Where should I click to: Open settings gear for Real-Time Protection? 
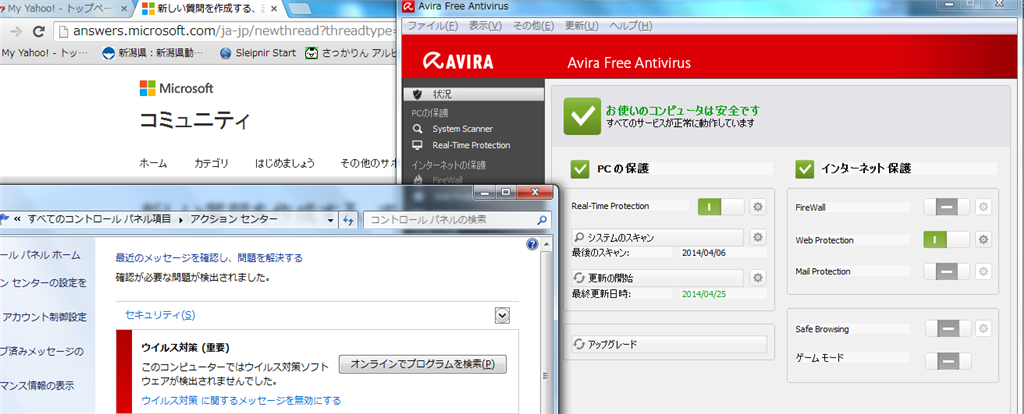[x=758, y=207]
